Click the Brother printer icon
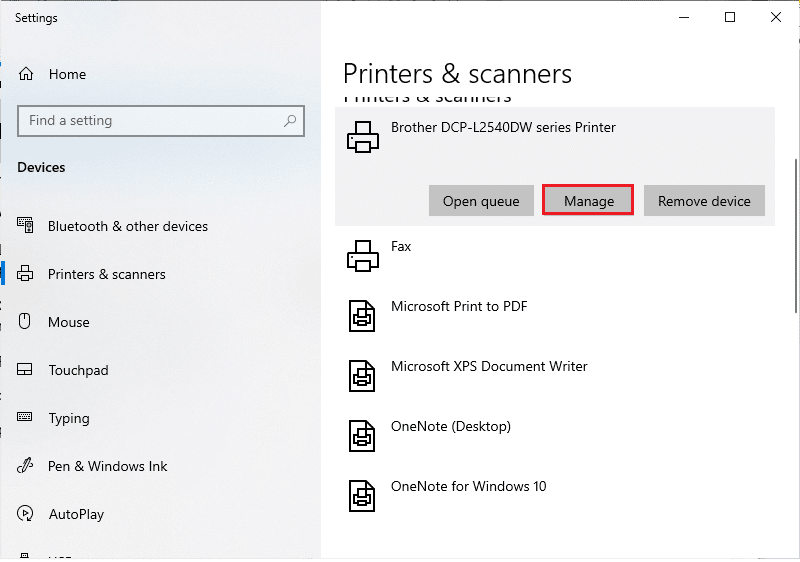The image size is (800, 562). 363,137
